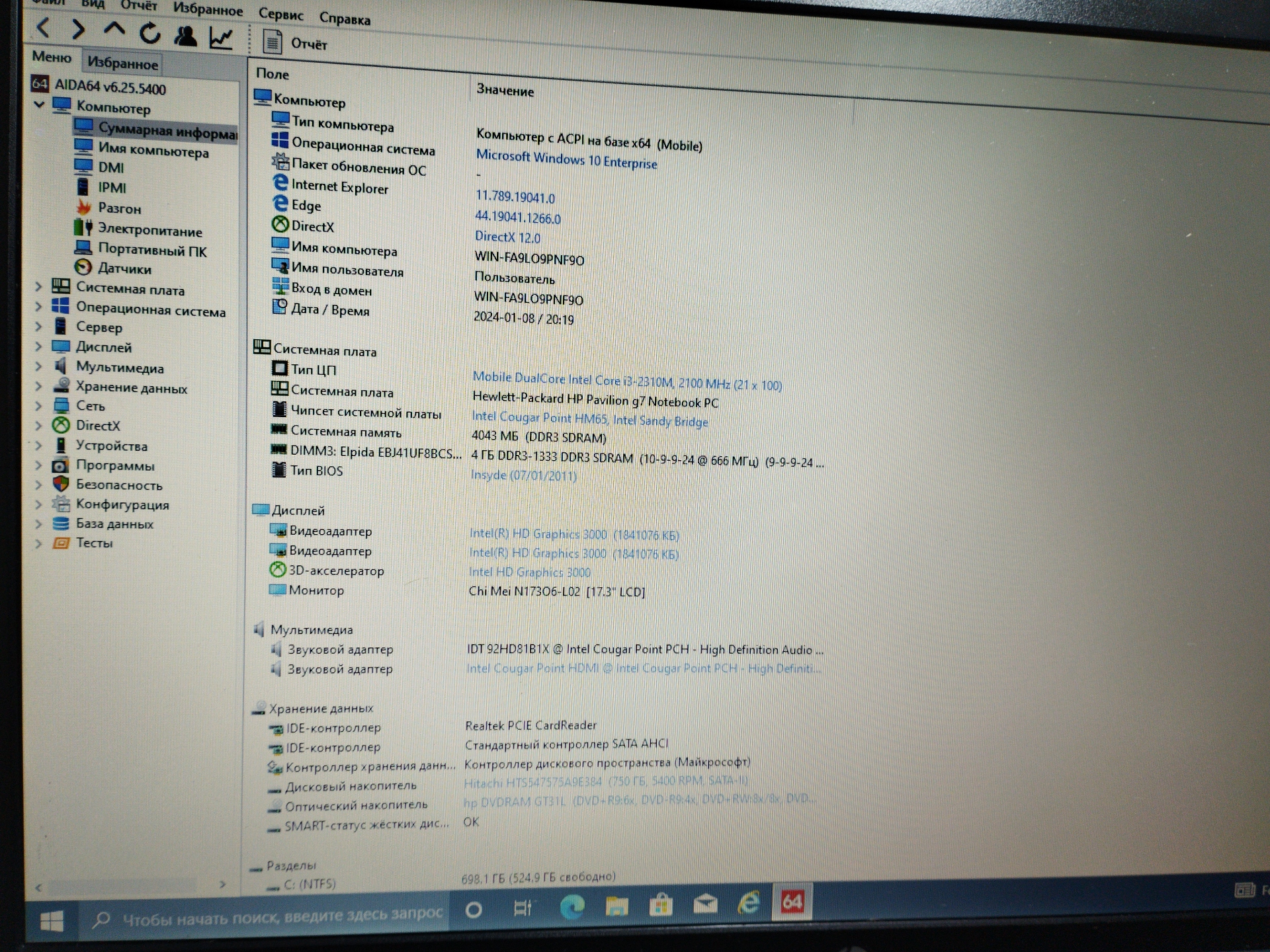Click the Монитор row label

tap(316, 590)
